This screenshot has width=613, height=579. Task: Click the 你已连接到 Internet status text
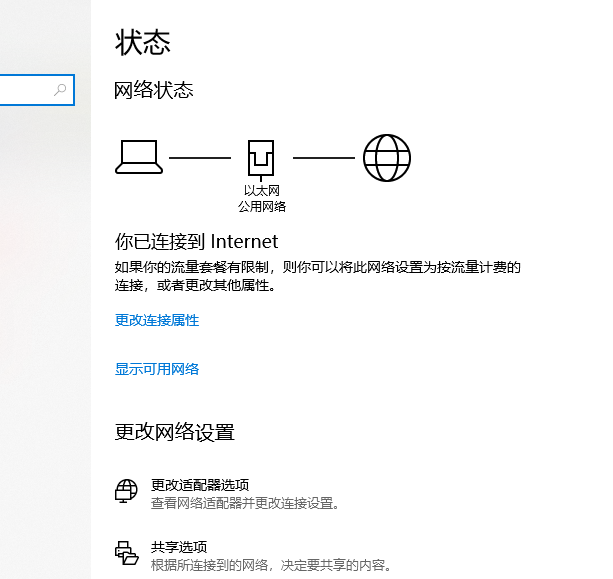pos(196,241)
